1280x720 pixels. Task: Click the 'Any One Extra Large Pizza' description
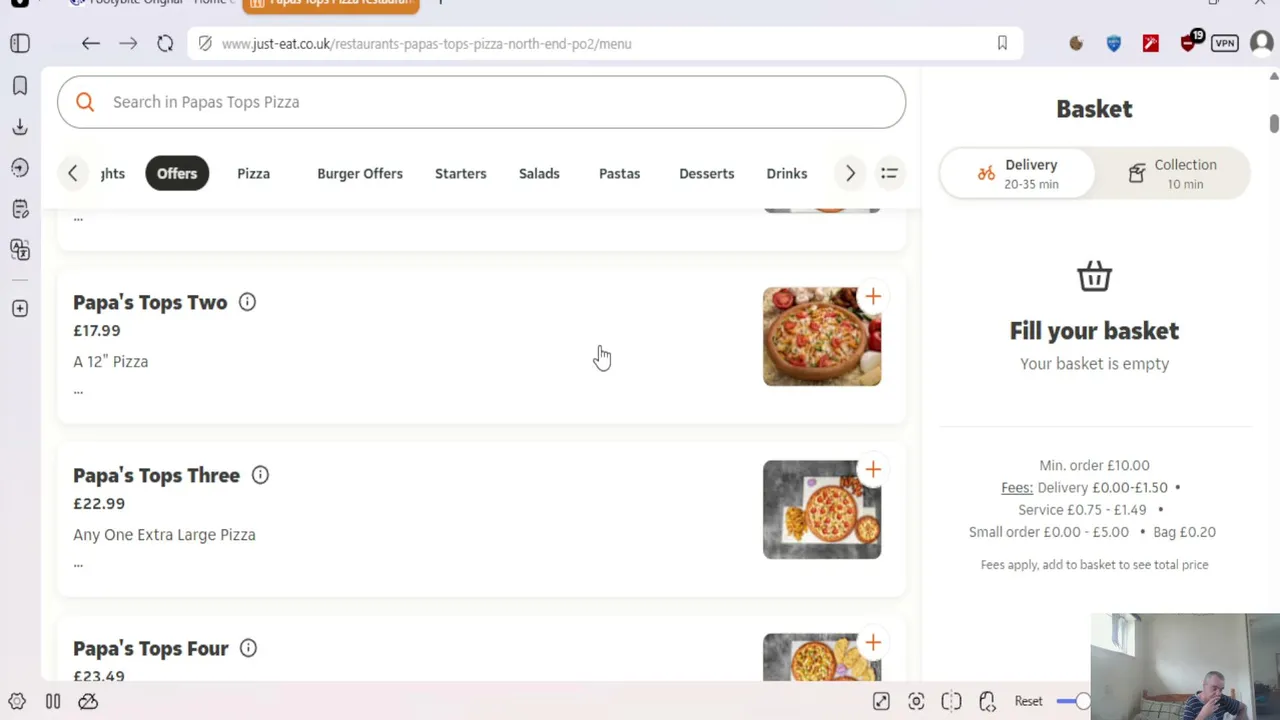pyautogui.click(x=164, y=535)
